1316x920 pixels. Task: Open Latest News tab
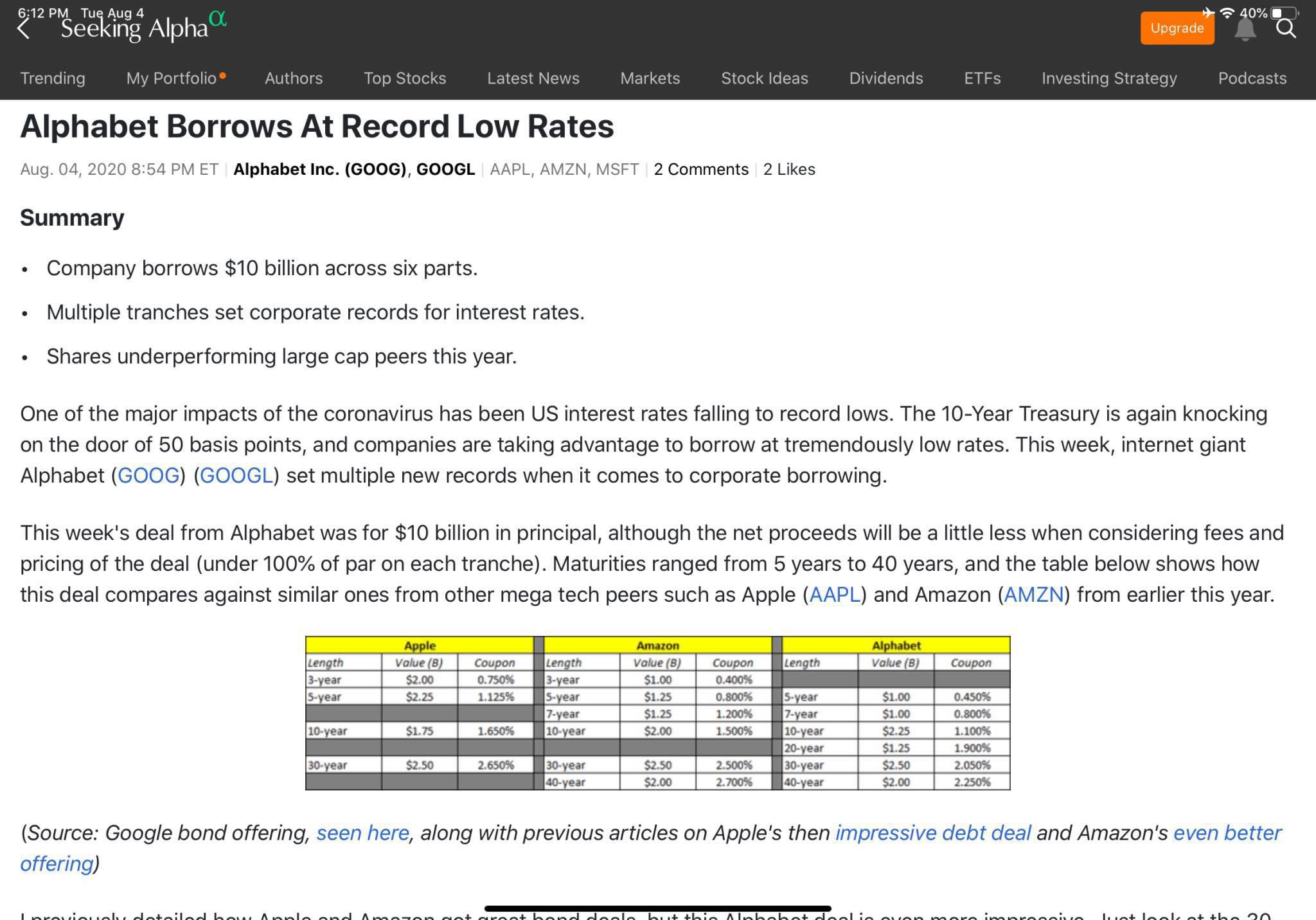tap(533, 78)
